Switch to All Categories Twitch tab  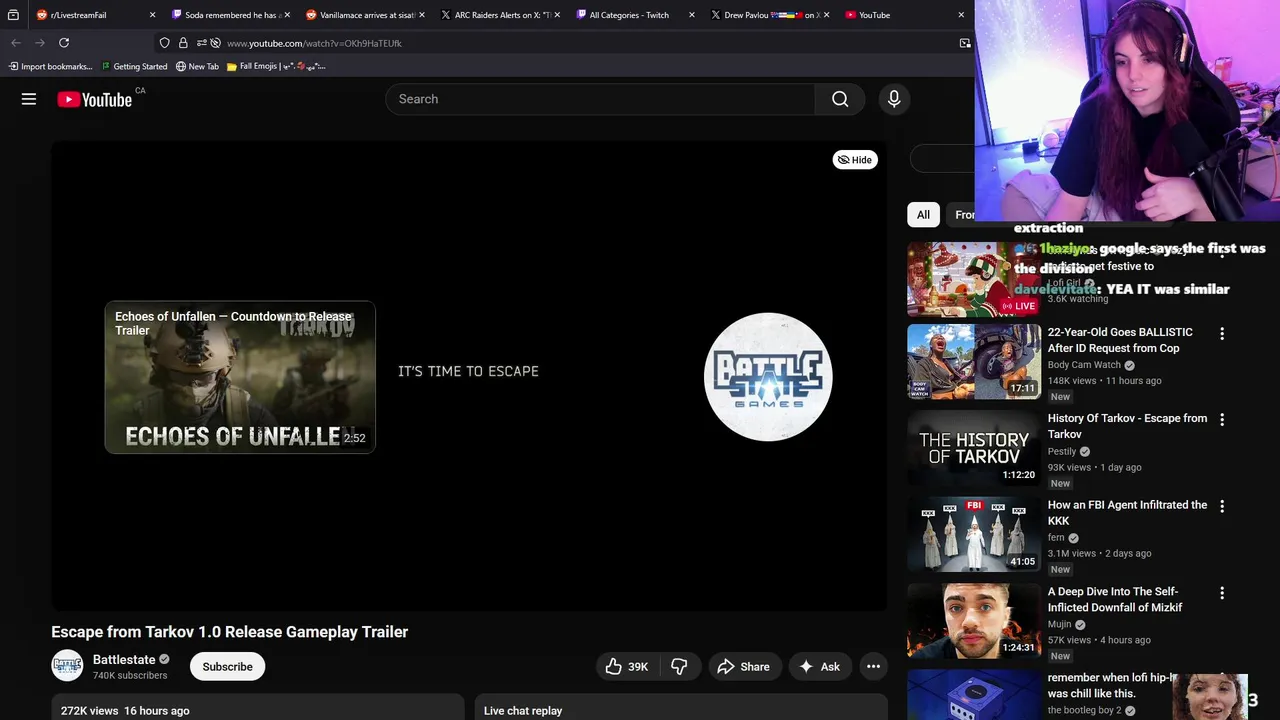[636, 15]
